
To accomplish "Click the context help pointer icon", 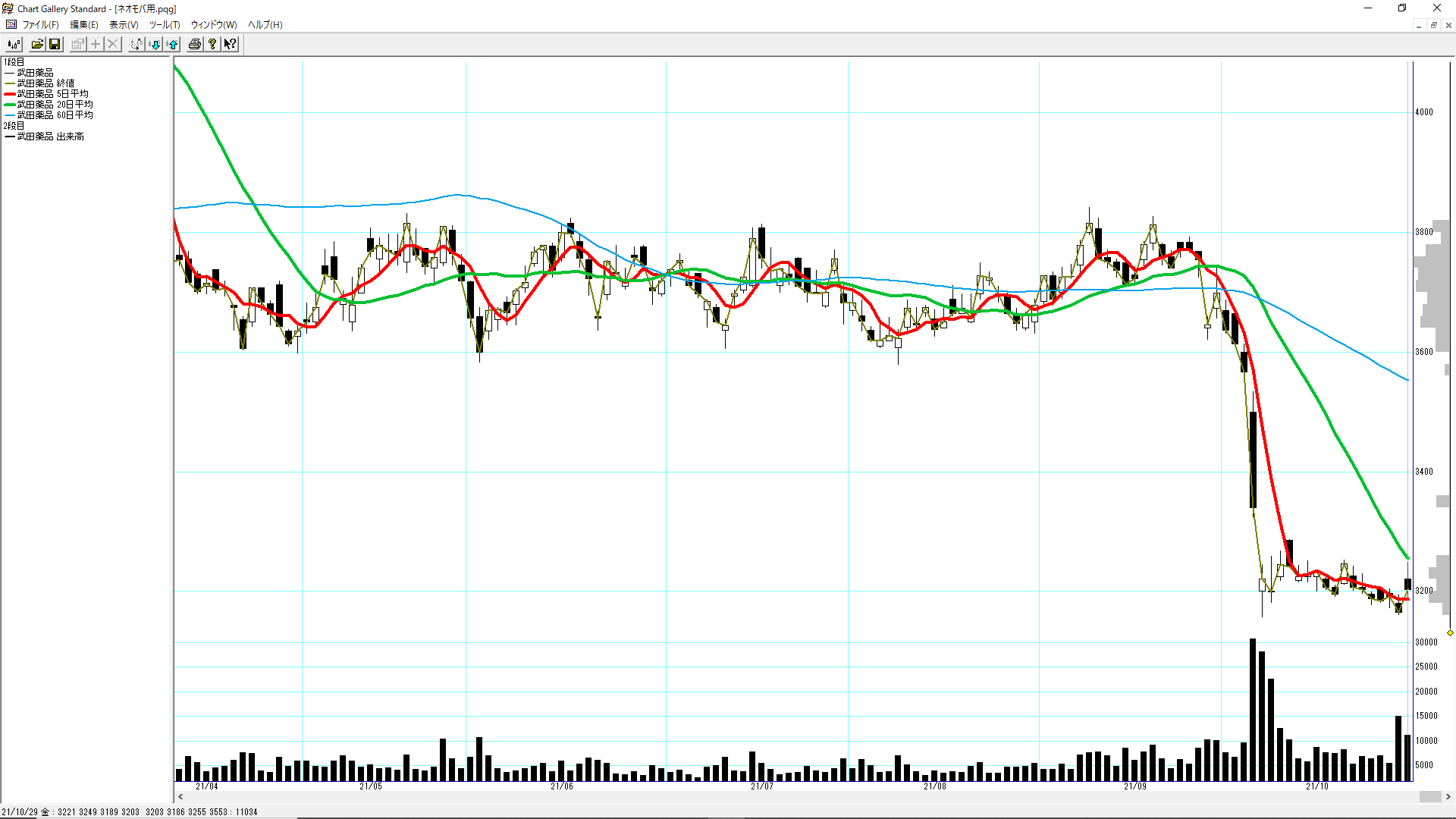I will 230,44.
